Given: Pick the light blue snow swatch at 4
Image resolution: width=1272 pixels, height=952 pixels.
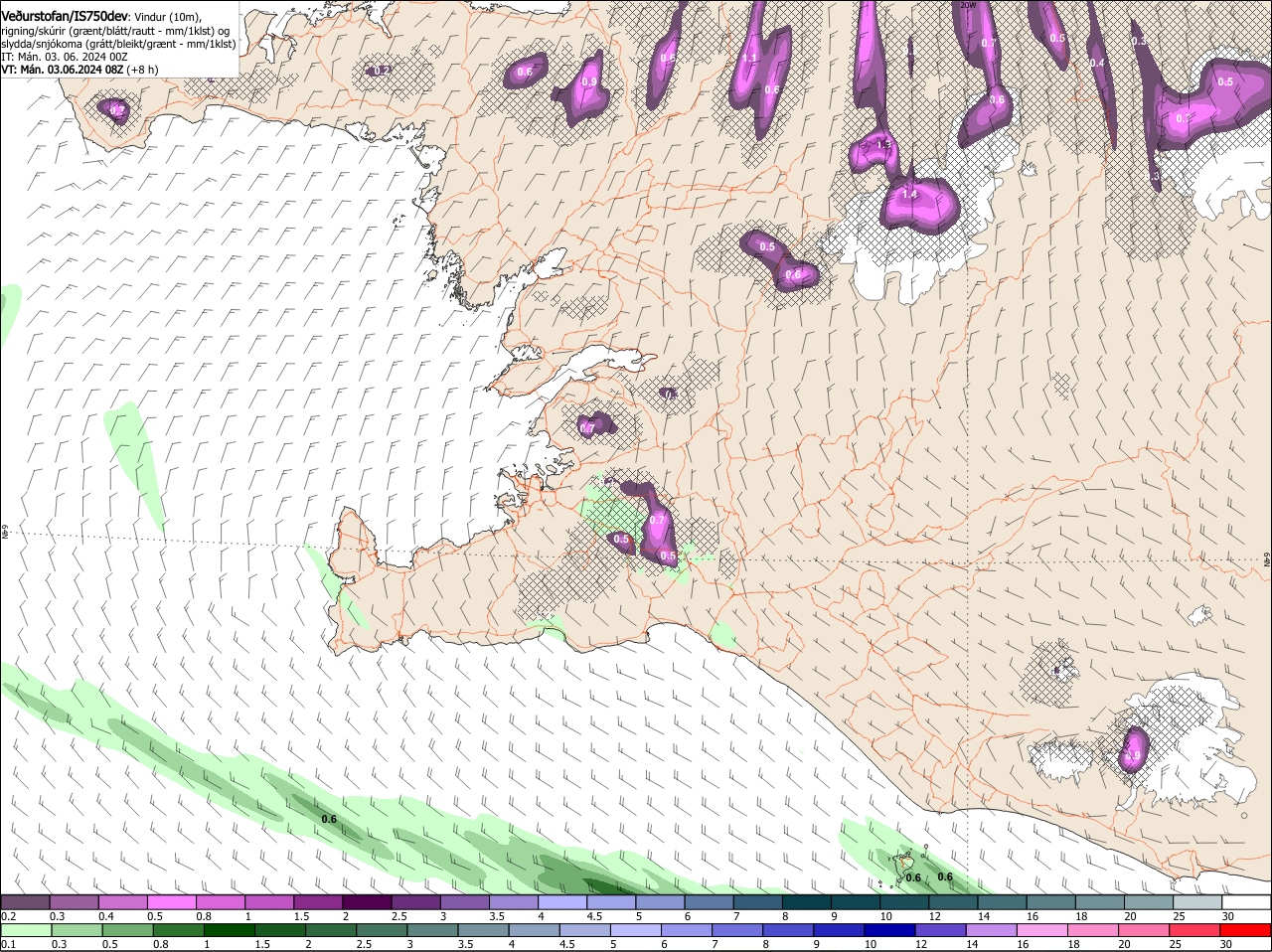Looking at the screenshot, I should tap(561, 901).
